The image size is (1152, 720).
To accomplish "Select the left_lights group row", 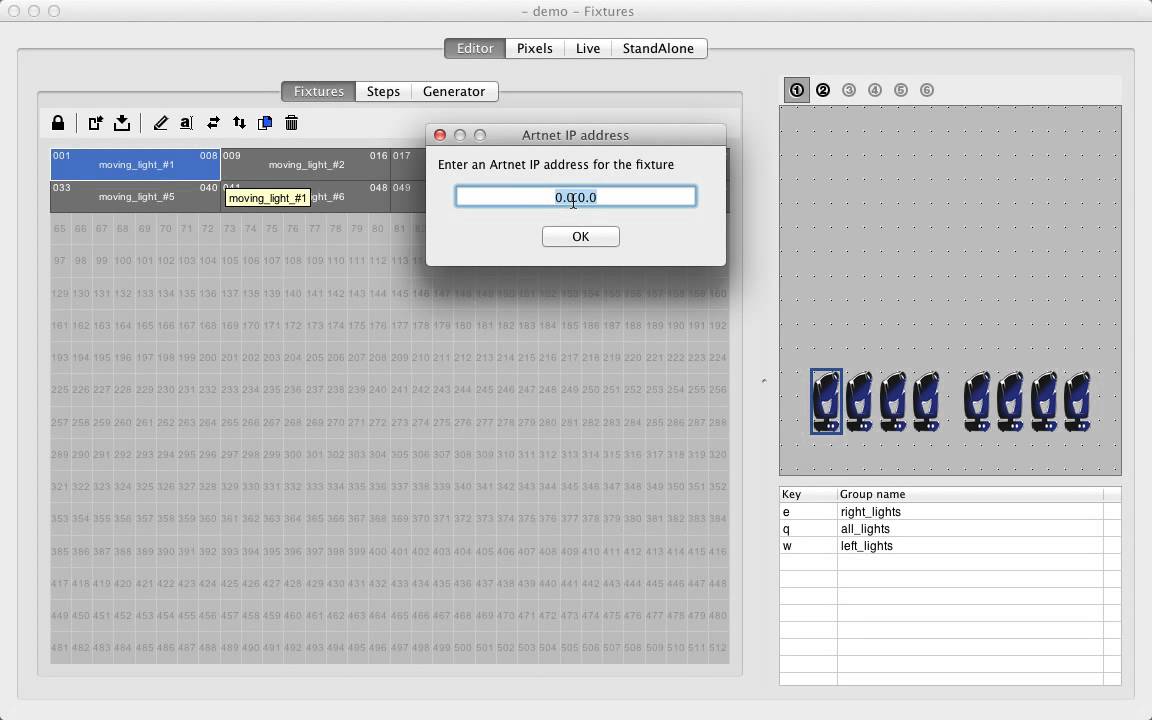I will pyautogui.click(x=950, y=546).
